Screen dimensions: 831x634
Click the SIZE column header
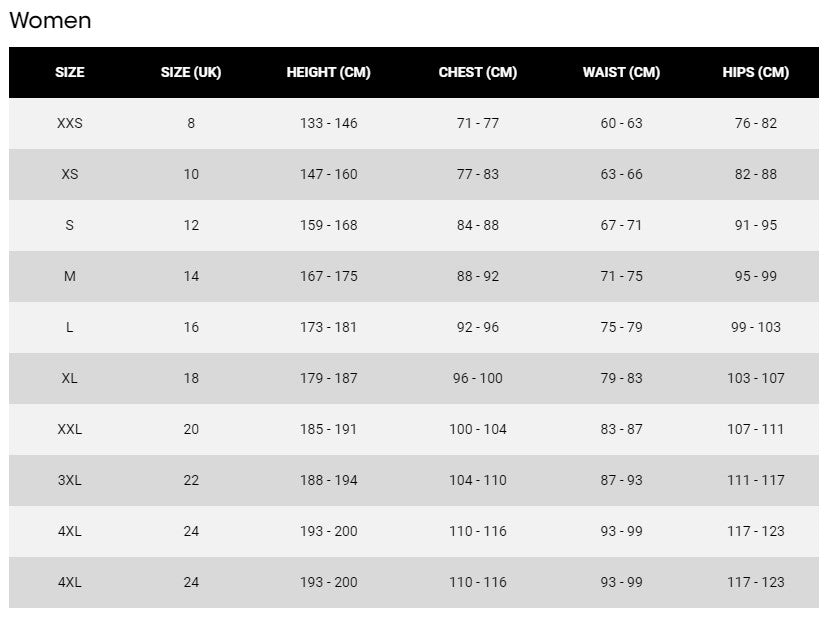coord(70,72)
